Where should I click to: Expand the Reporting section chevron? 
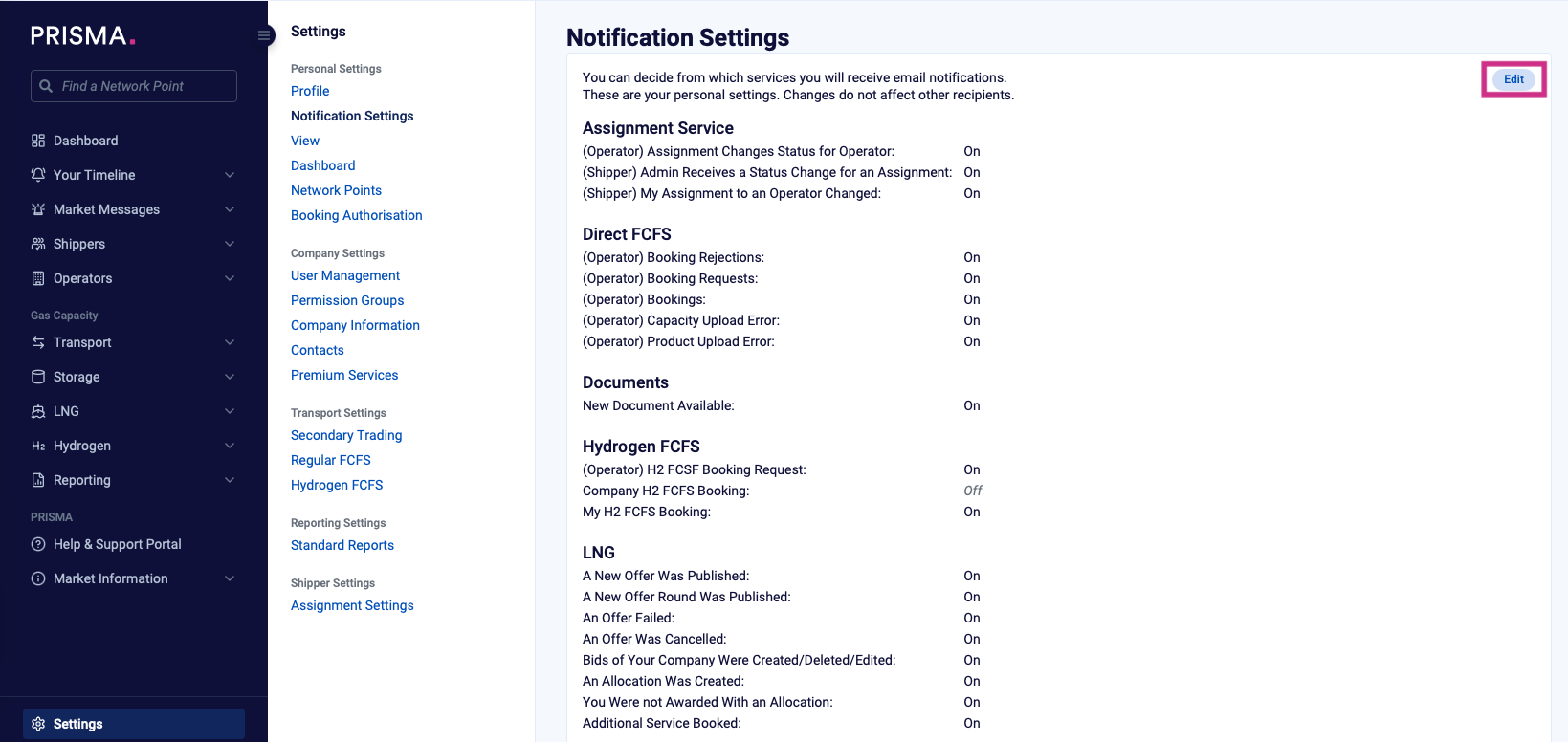click(230, 480)
